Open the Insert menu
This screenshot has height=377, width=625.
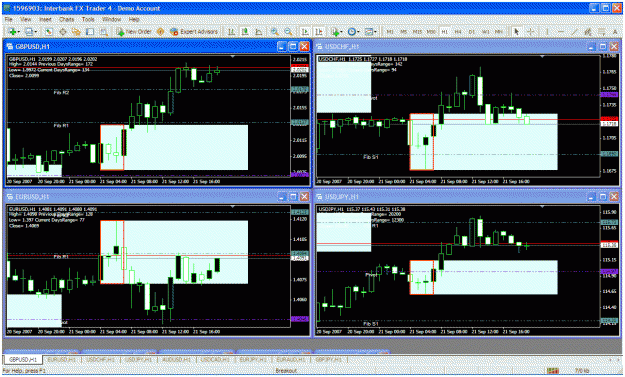(45, 19)
